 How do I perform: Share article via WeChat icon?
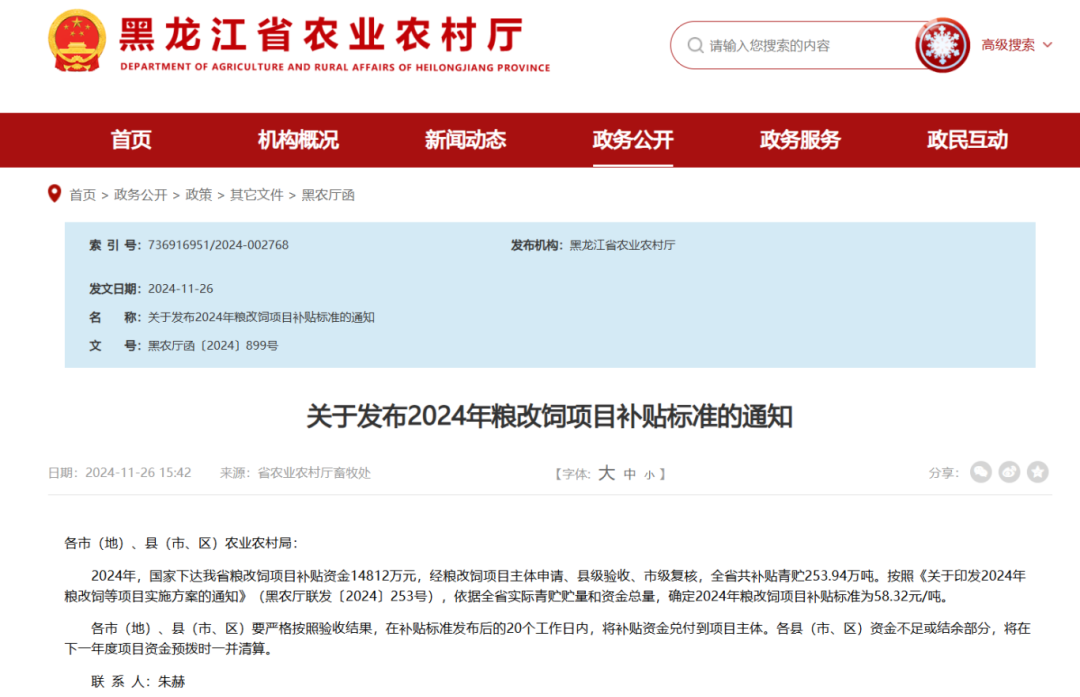[980, 472]
